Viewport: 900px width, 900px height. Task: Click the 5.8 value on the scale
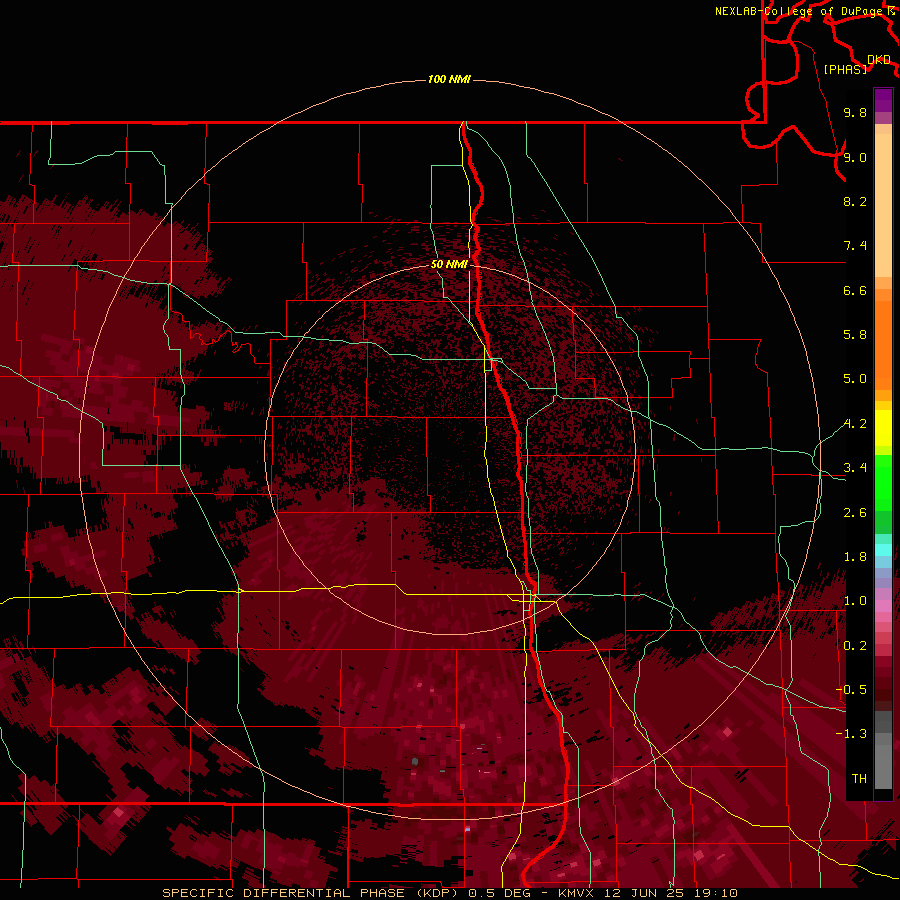855,335
